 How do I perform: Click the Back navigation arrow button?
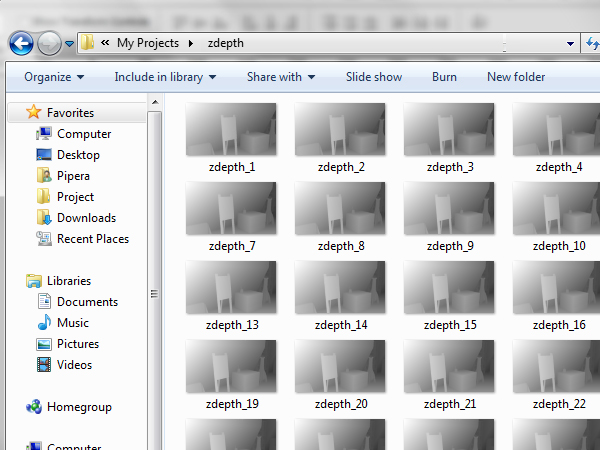21,43
